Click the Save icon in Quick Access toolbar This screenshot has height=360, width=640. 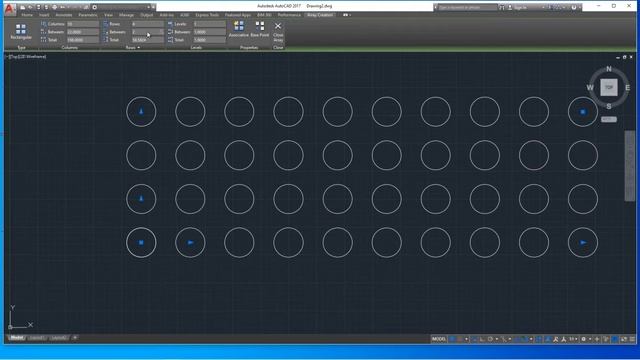pos(38,7)
